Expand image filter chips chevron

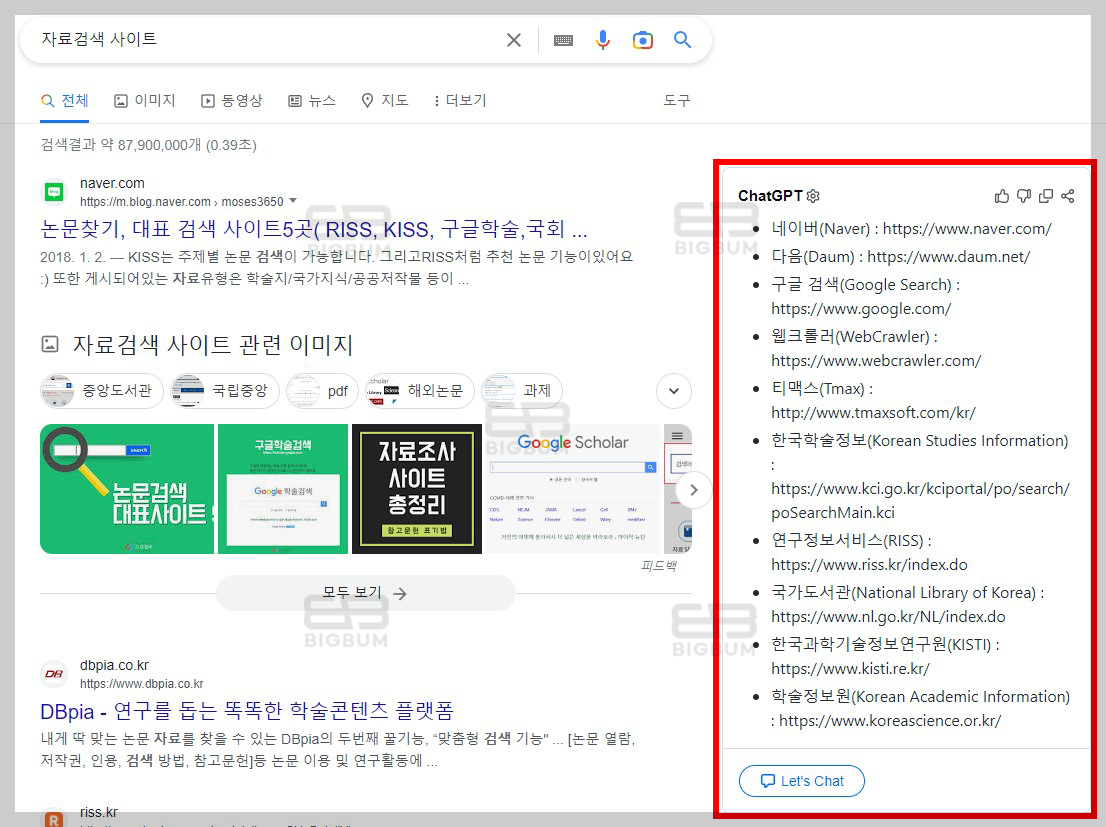pyautogui.click(x=674, y=391)
